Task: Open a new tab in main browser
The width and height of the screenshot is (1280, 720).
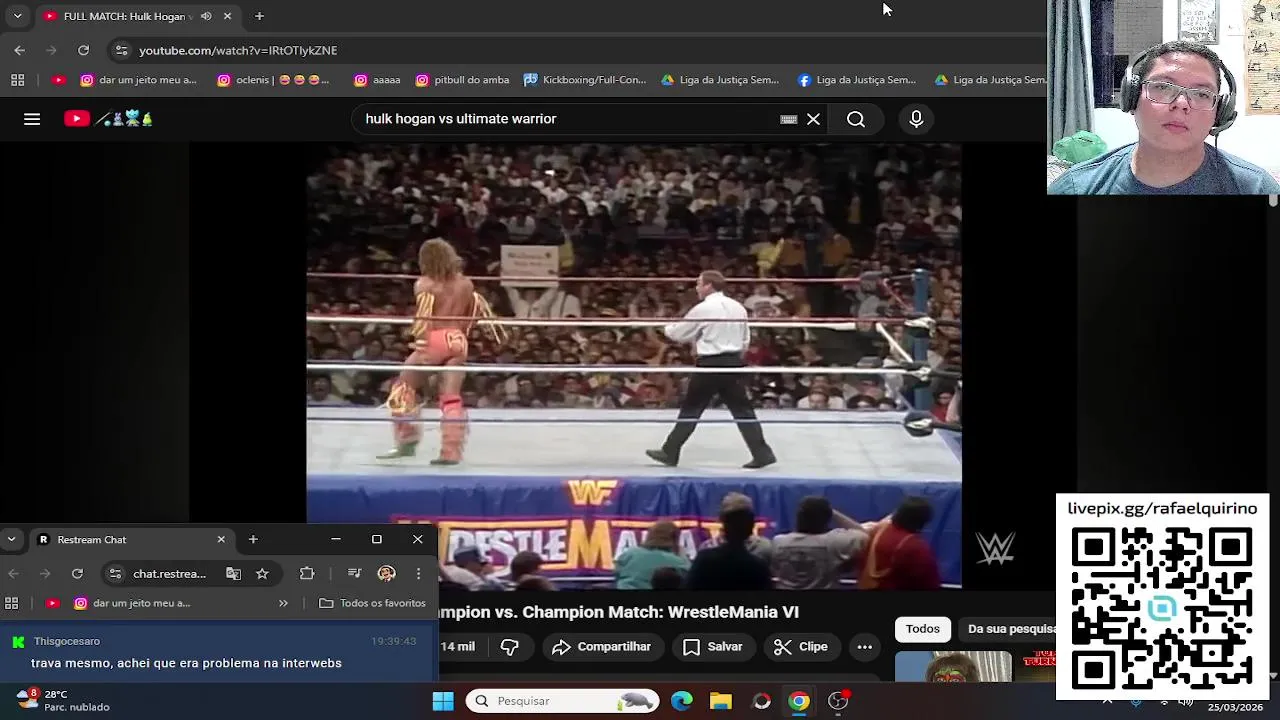Action: coord(259,16)
